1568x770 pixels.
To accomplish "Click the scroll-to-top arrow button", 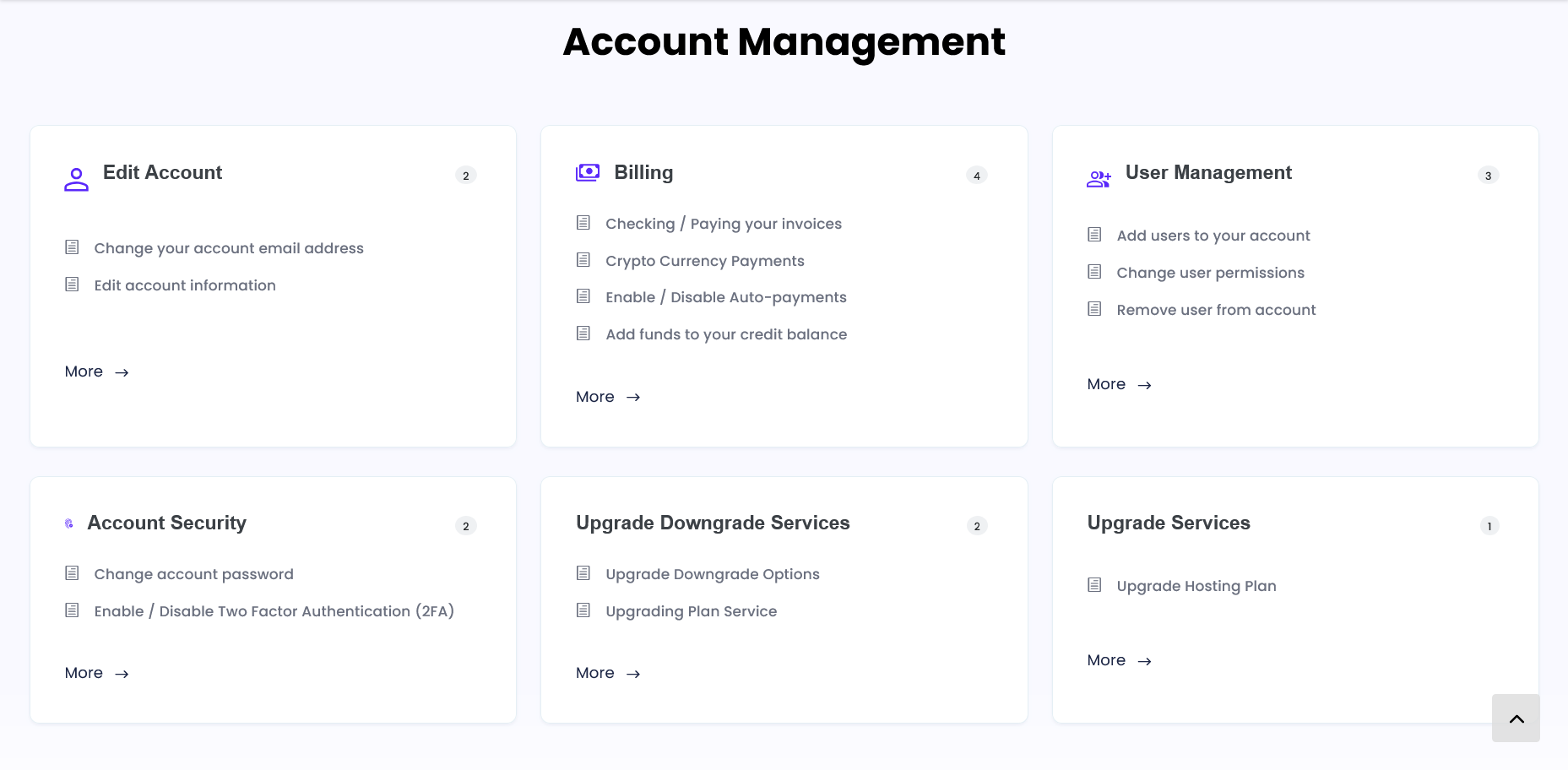I will click(x=1516, y=718).
